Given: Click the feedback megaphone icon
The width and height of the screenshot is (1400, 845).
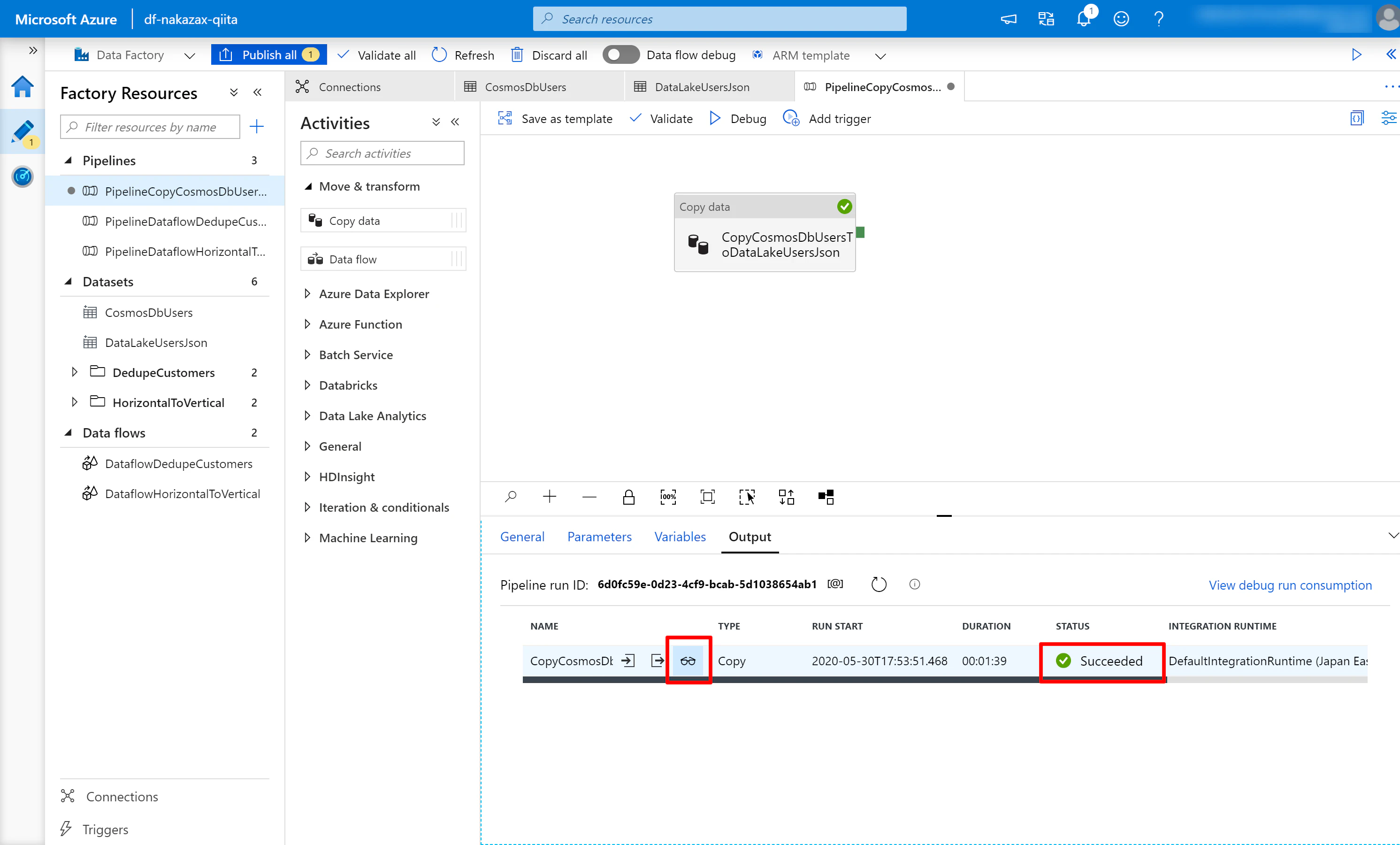Looking at the screenshot, I should tap(1009, 19).
